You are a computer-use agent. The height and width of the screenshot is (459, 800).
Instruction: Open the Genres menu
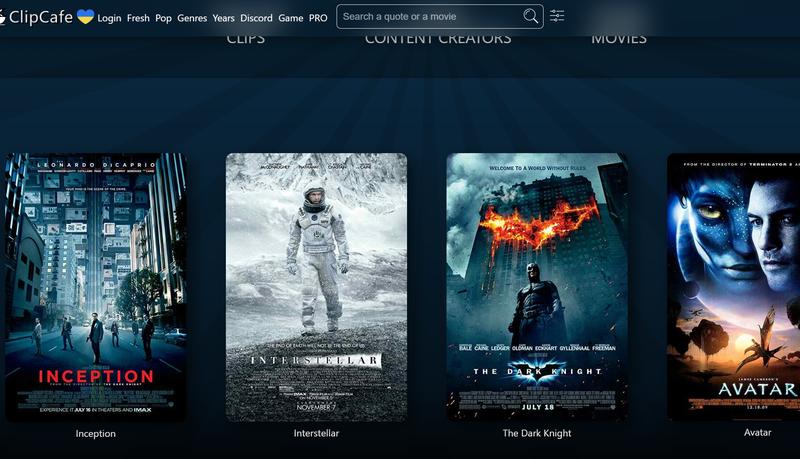click(x=192, y=18)
